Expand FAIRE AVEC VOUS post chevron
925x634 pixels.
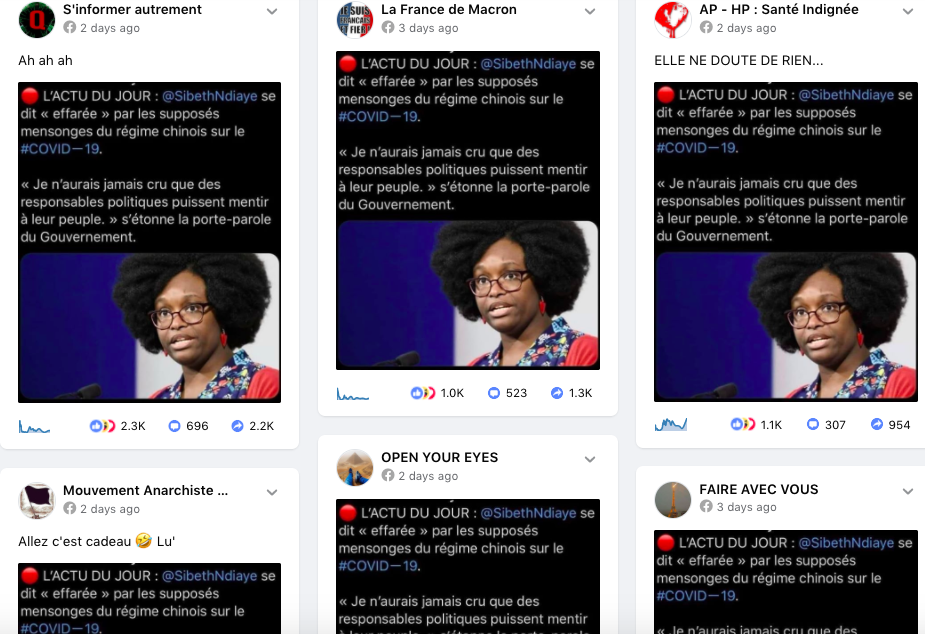click(x=908, y=491)
